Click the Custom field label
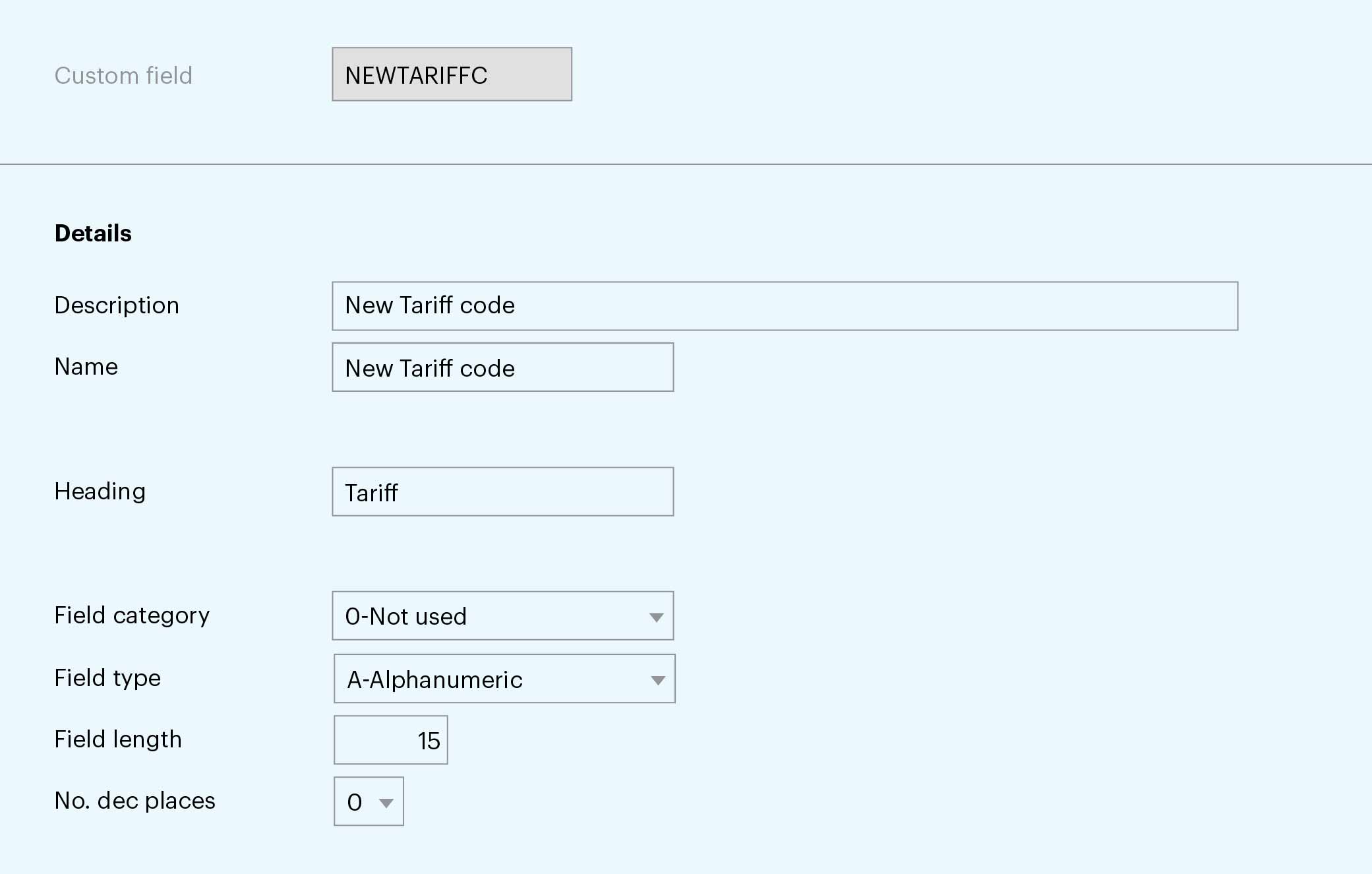This screenshot has height=874, width=1372. pyautogui.click(x=123, y=76)
